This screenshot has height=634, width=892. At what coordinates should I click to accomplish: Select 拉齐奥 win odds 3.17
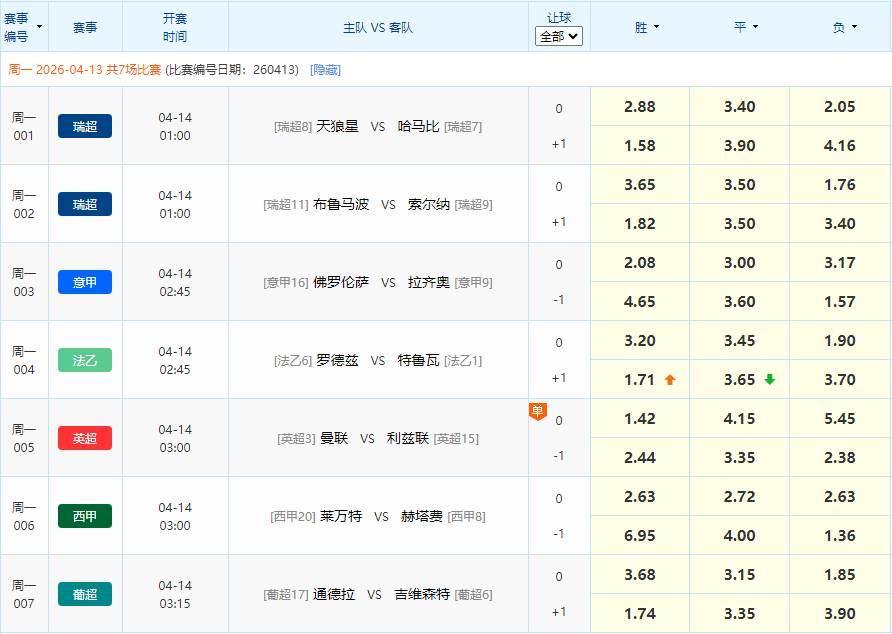(x=840, y=262)
